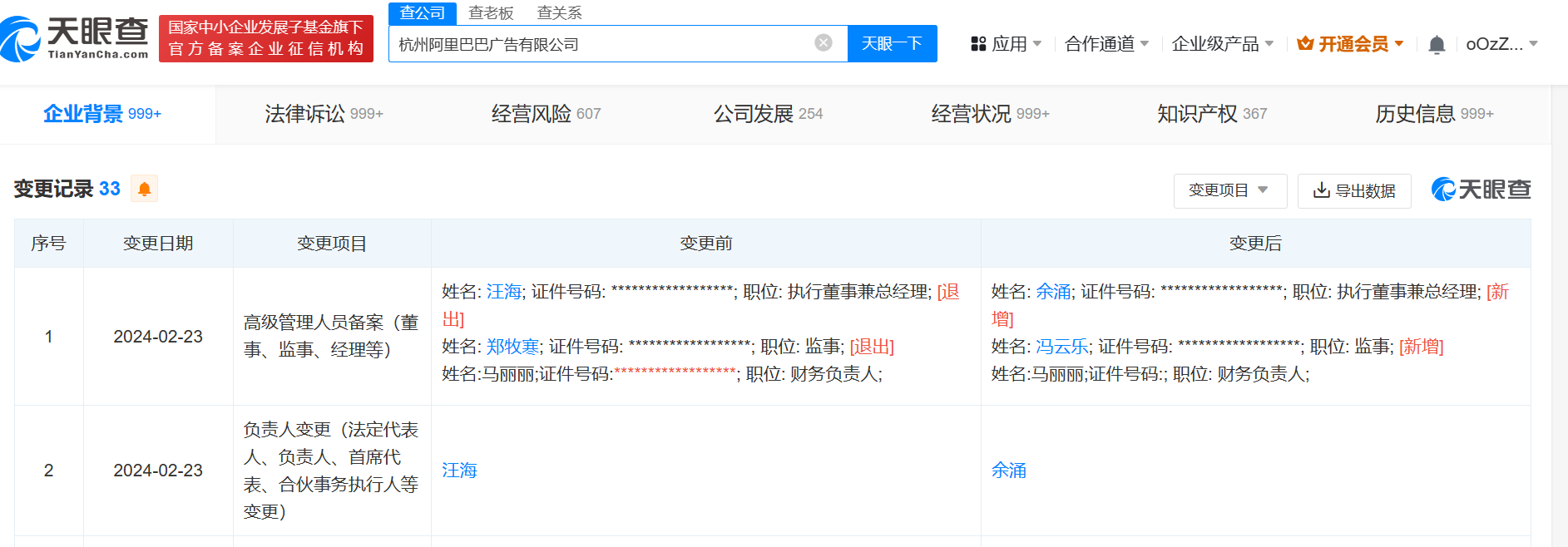Open the 知识产权 tab
The width and height of the screenshot is (1568, 547).
(x=1212, y=114)
